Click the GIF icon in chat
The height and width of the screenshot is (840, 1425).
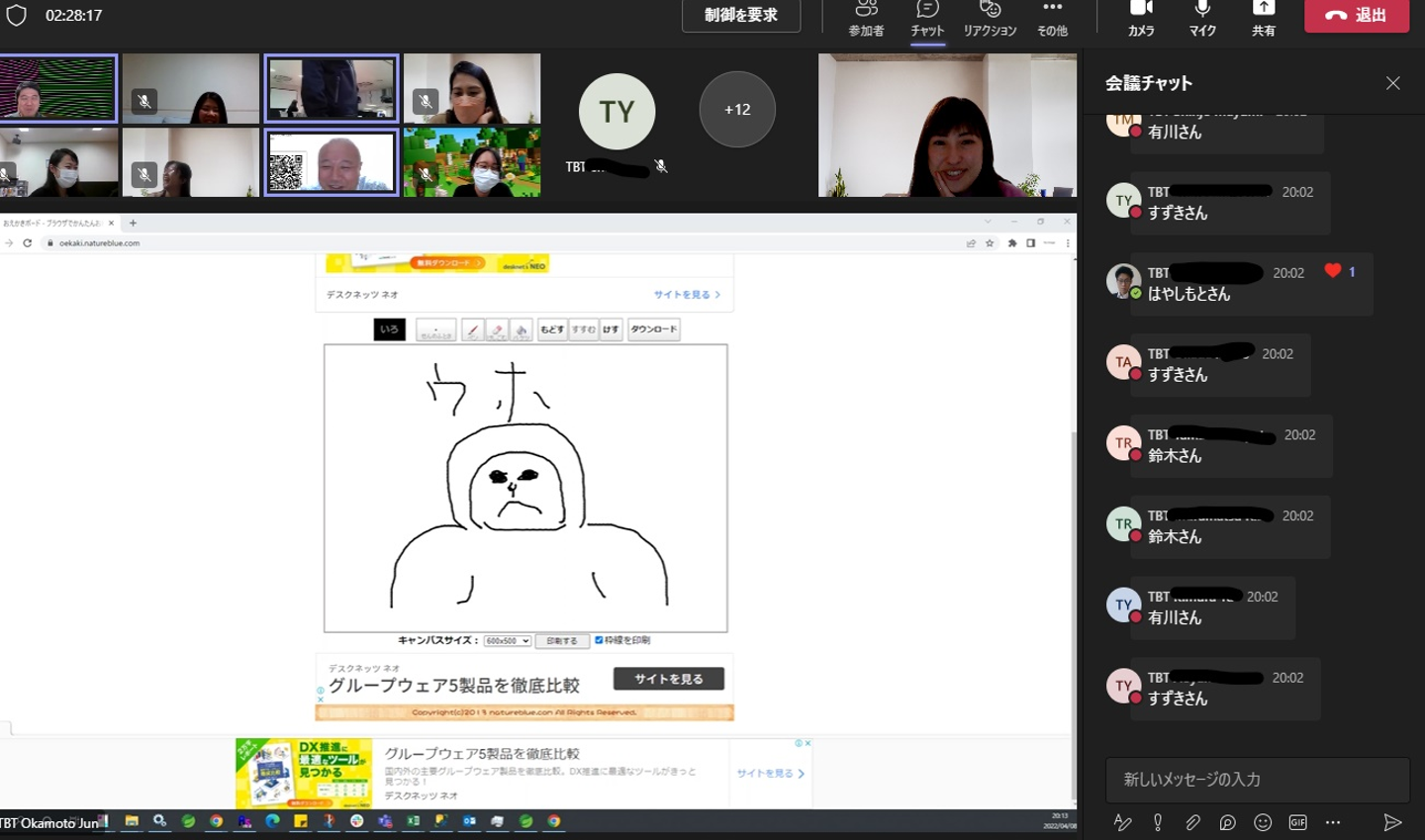pyautogui.click(x=1297, y=822)
